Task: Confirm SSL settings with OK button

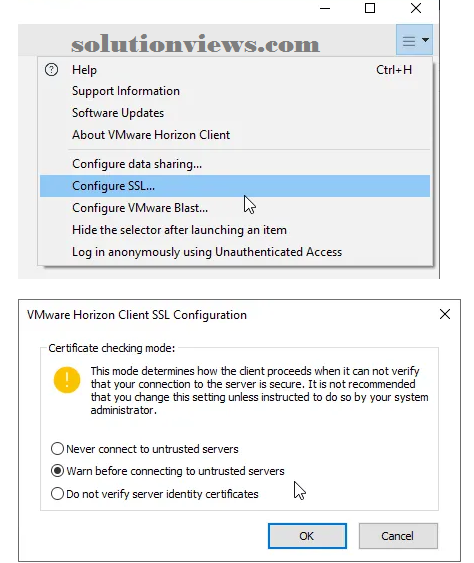Action: coord(307,536)
